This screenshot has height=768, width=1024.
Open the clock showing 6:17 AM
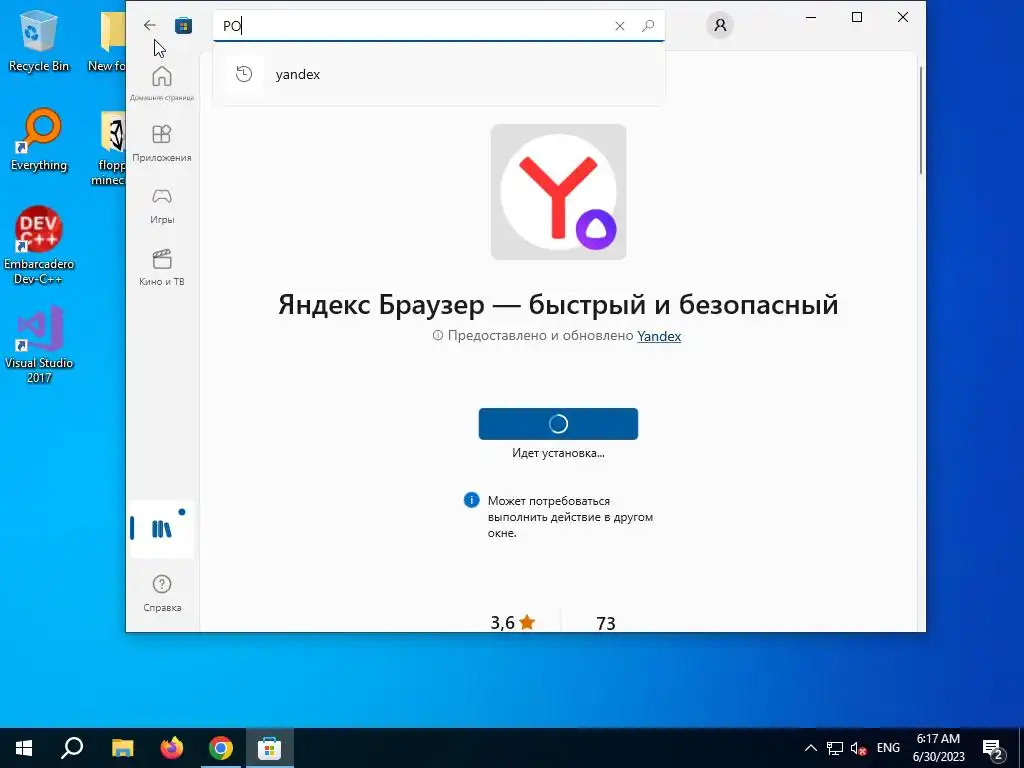[x=938, y=748]
